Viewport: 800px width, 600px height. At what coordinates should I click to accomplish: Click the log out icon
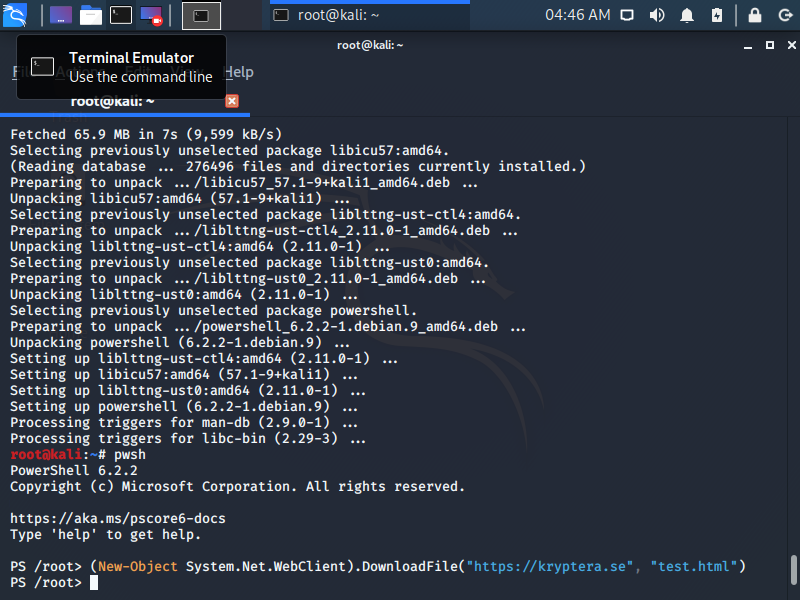tap(783, 15)
